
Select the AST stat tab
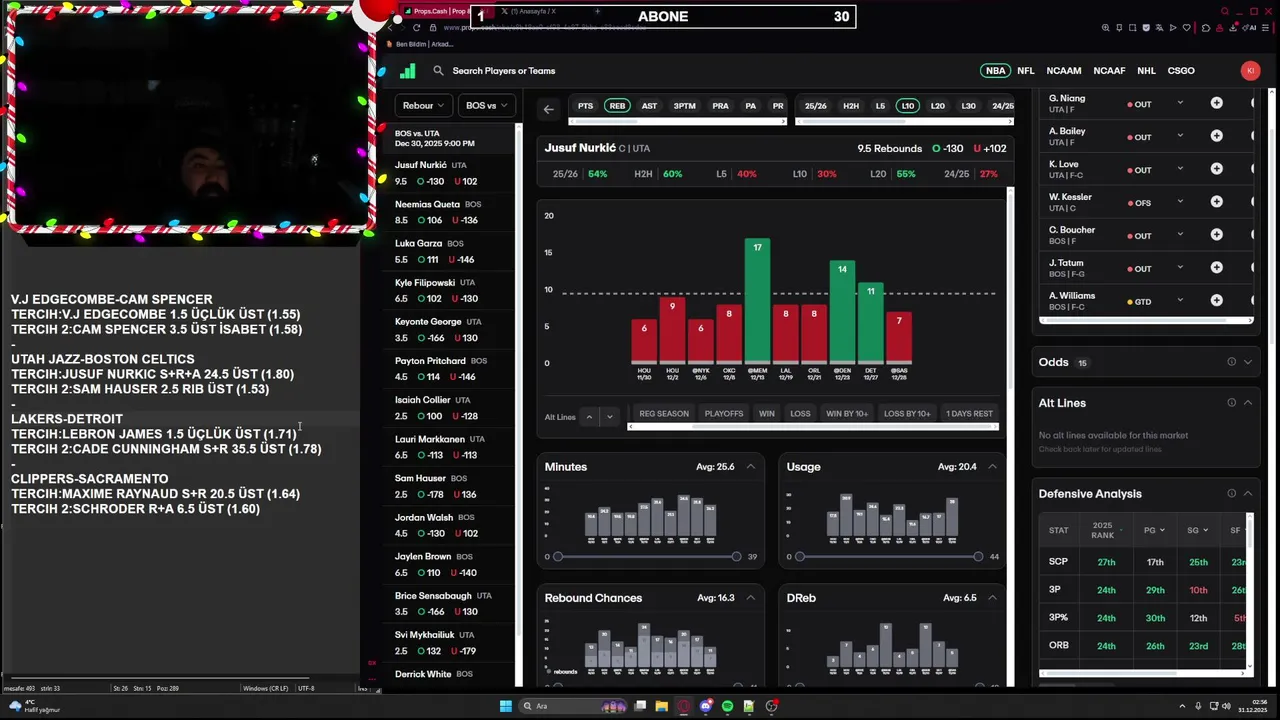tap(649, 106)
